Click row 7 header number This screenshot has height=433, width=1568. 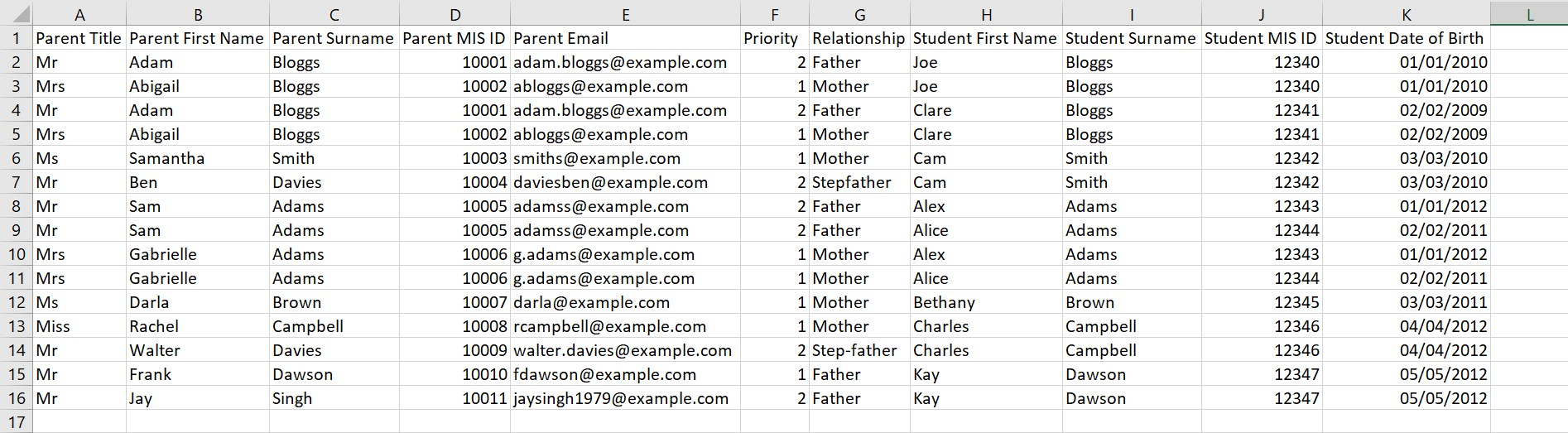pos(16,182)
